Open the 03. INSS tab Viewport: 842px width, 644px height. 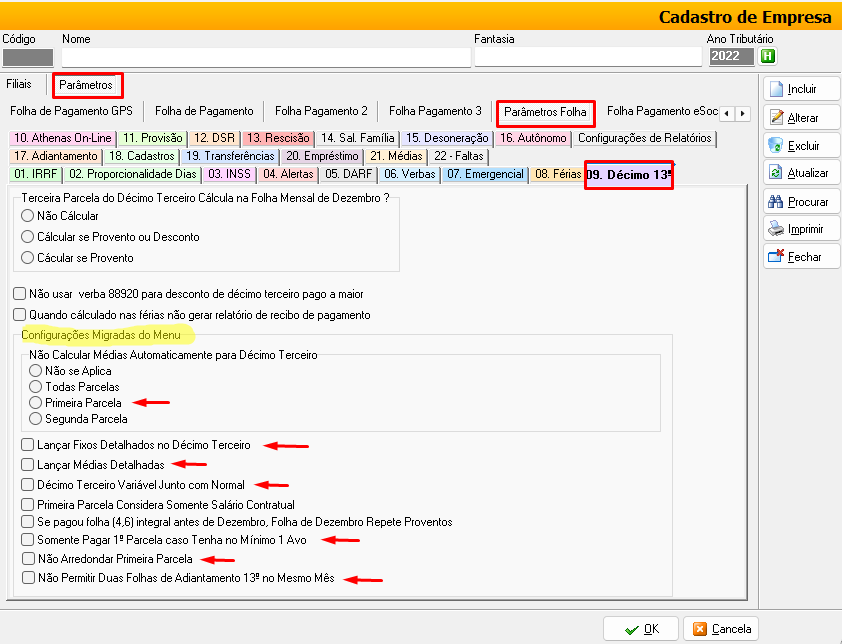pyautogui.click(x=228, y=174)
